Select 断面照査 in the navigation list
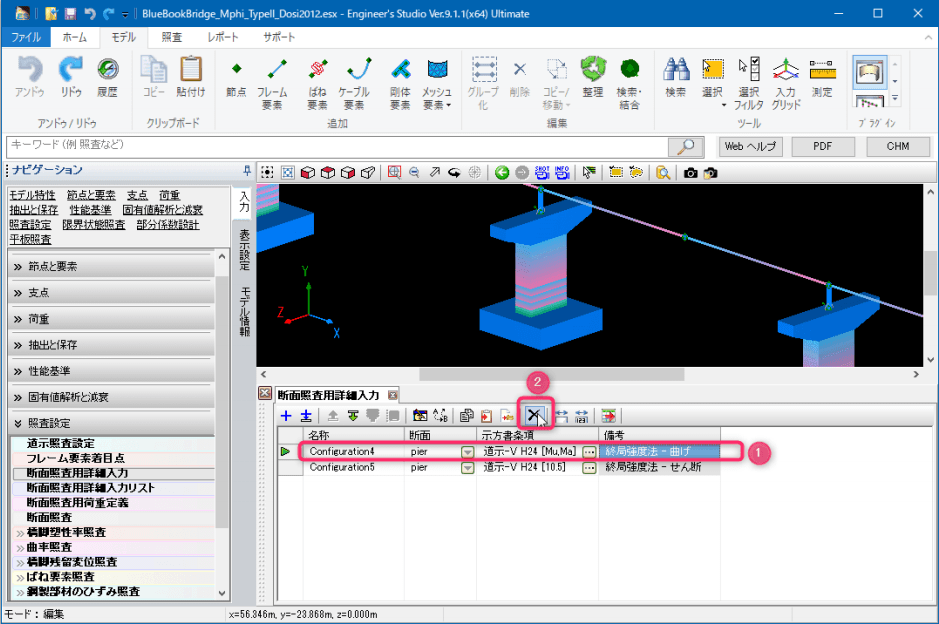939x624 pixels. [x=50, y=517]
